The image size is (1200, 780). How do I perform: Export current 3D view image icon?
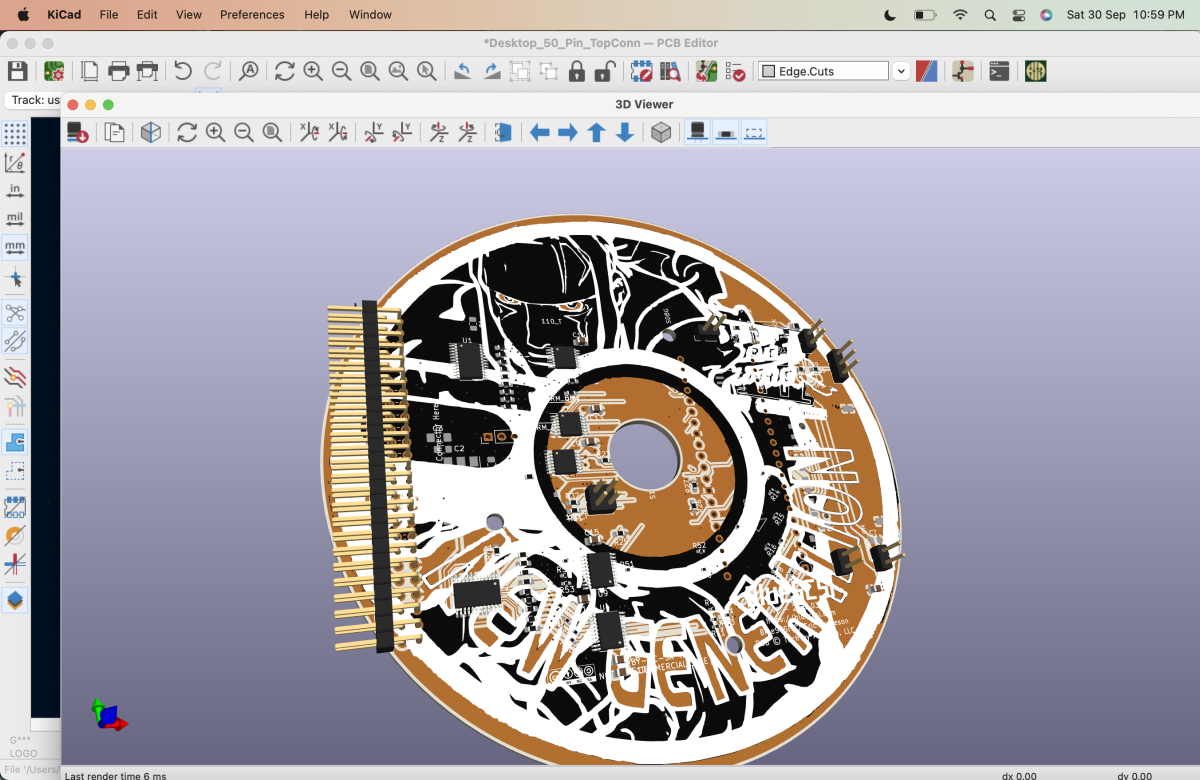pyautogui.click(x=78, y=132)
